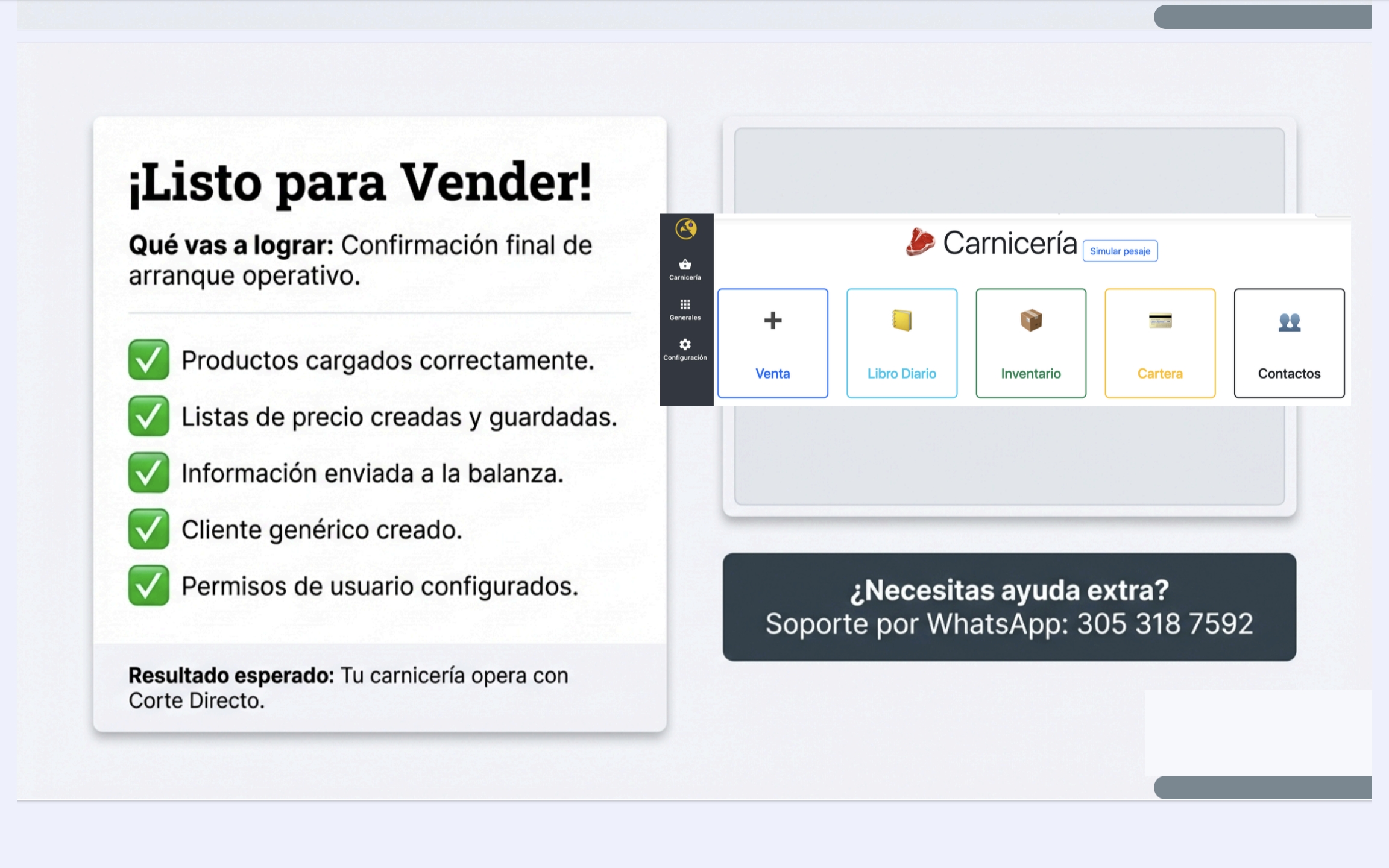Image resolution: width=1389 pixels, height=868 pixels.
Task: Click the checkmark beside Listas de precio creadas
Action: 148,417
